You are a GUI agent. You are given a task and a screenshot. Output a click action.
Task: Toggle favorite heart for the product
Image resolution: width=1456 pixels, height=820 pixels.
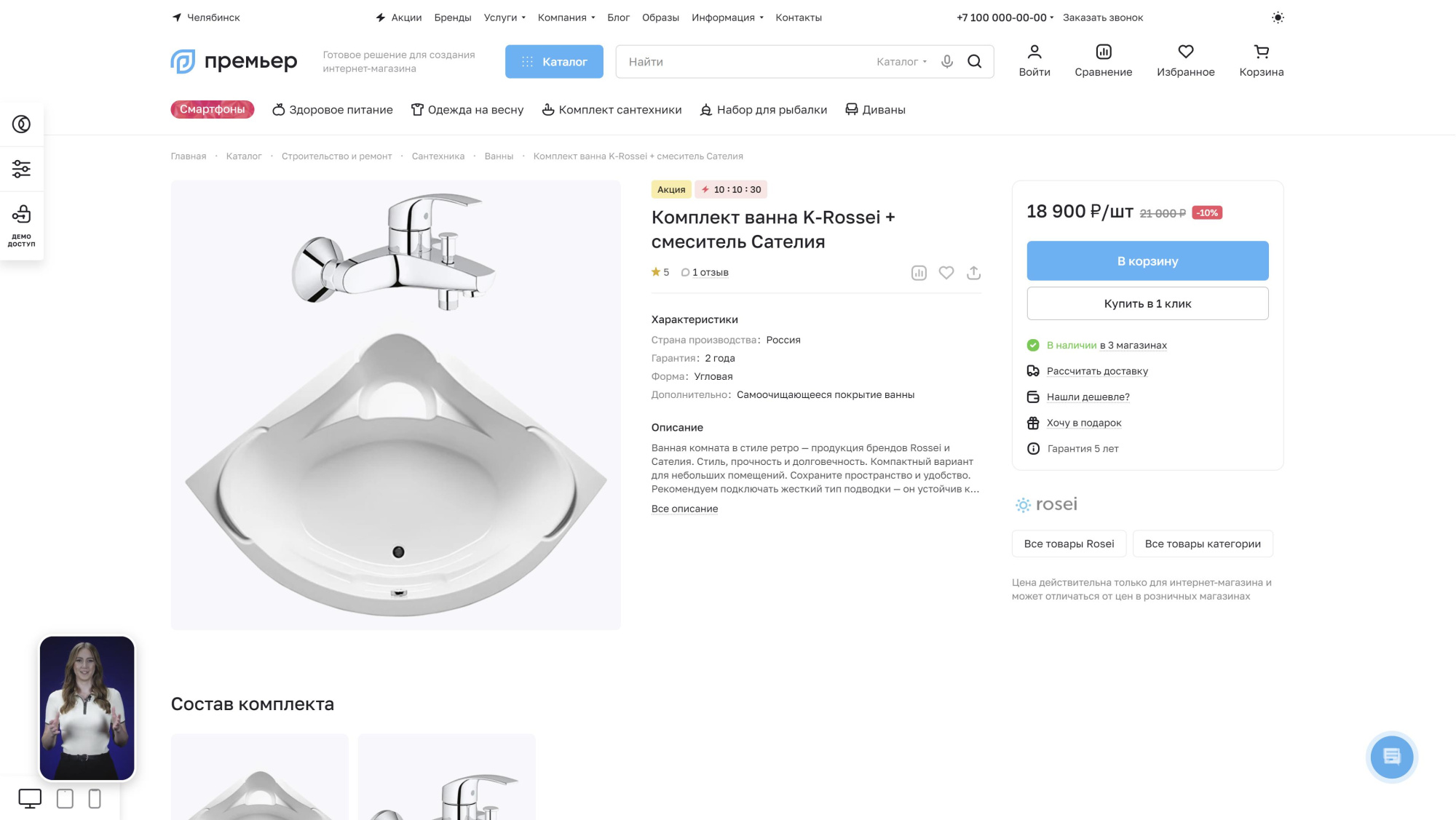[946, 273]
